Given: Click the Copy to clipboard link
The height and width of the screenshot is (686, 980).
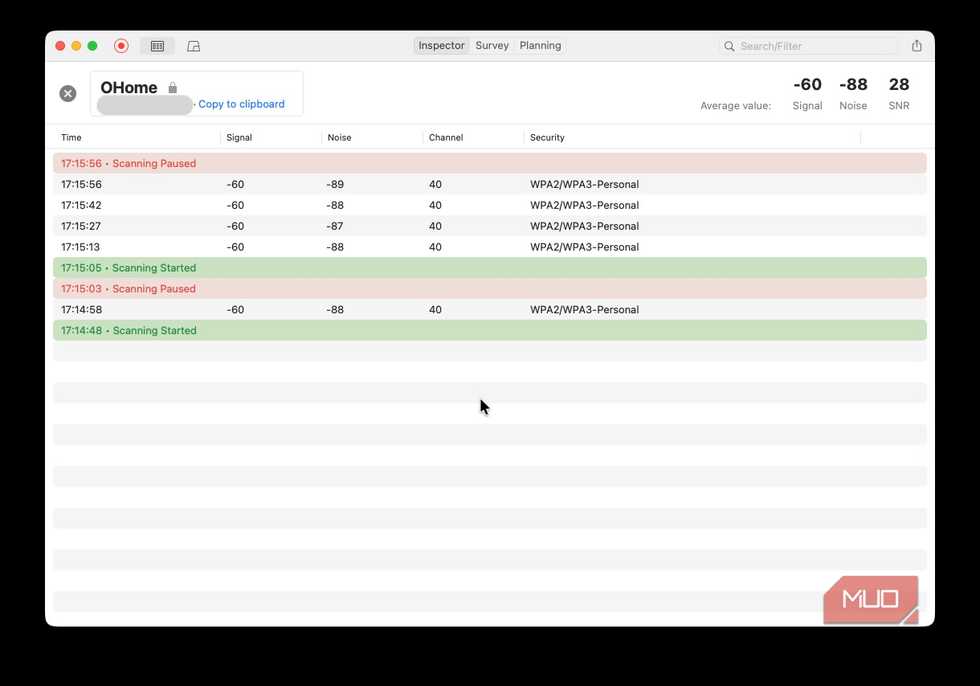Looking at the screenshot, I should (x=241, y=104).
